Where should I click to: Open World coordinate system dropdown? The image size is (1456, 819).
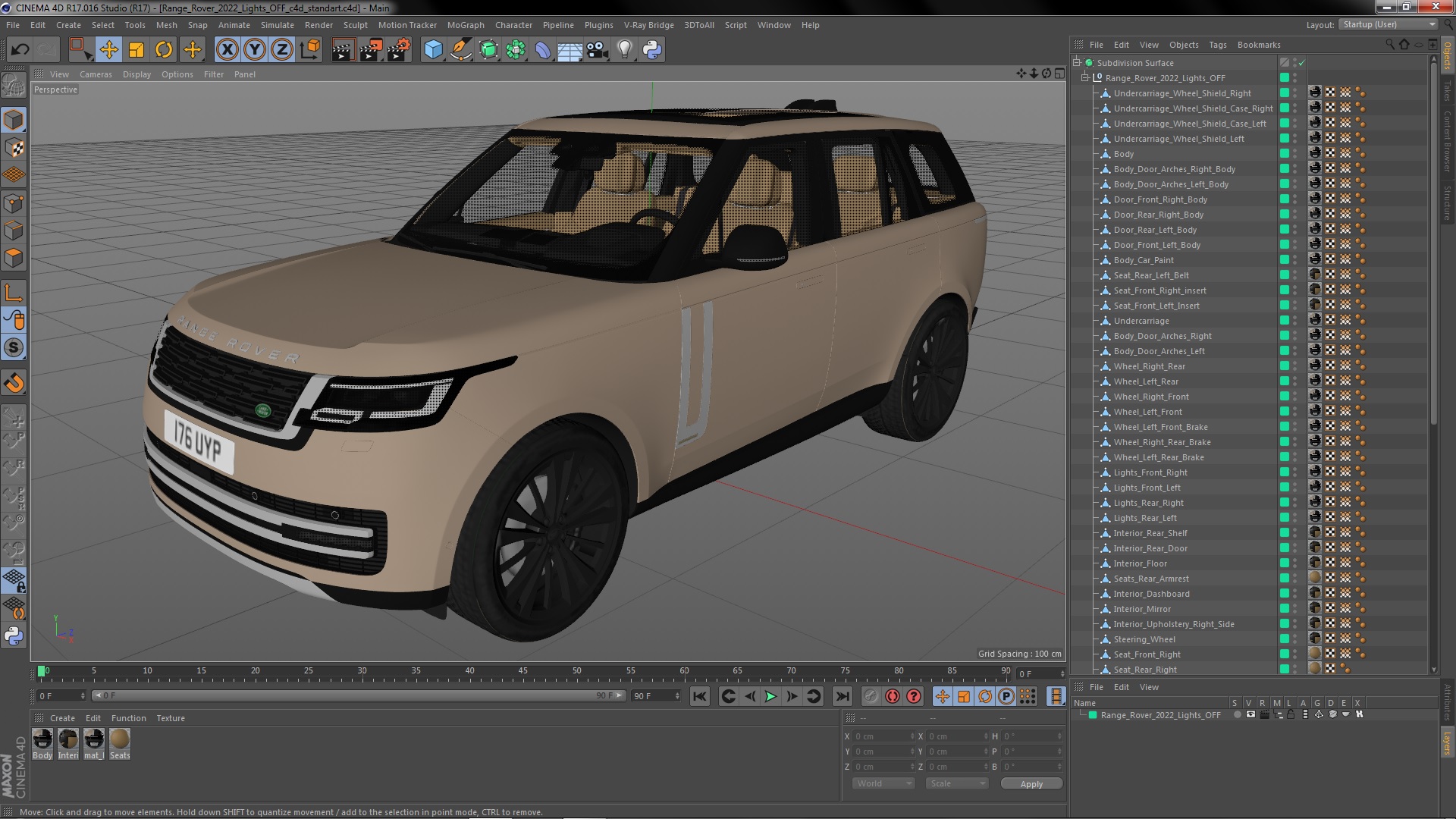(x=883, y=783)
